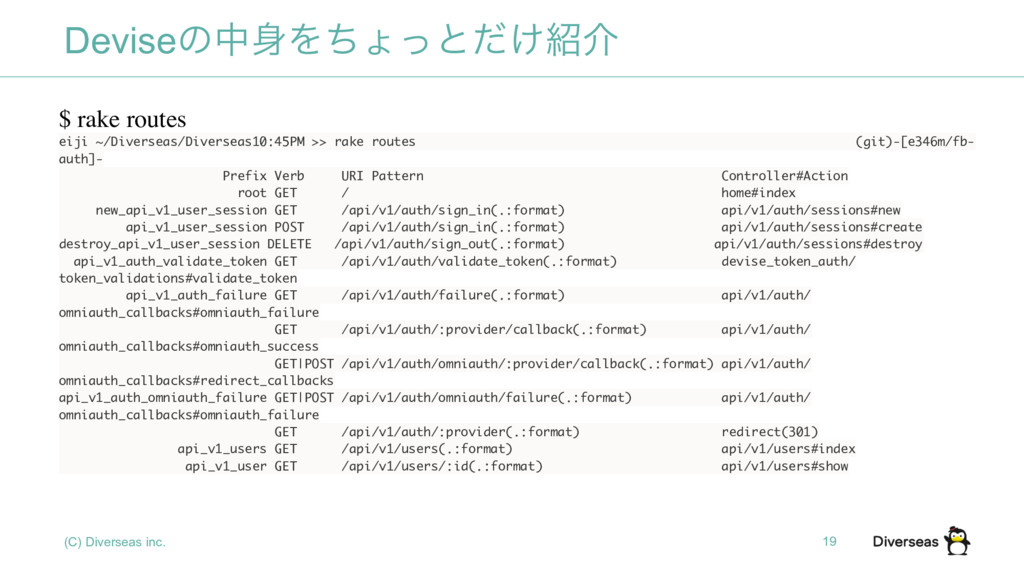Click "omniauth_callbacks#redirect_callbacks" text
Viewport: 1024px width, 576px height.
[196, 381]
